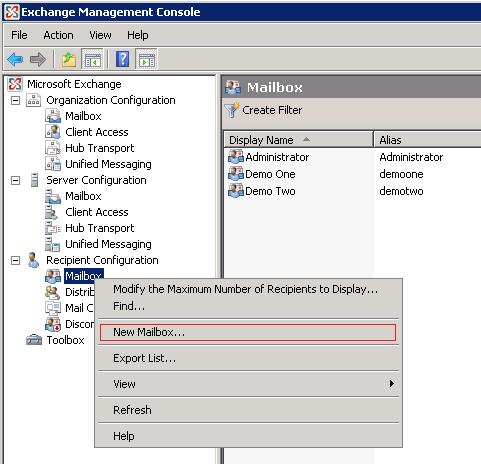The width and height of the screenshot is (481, 464).
Task: Open the View submenu arrow in context menu
Action: coord(392,384)
